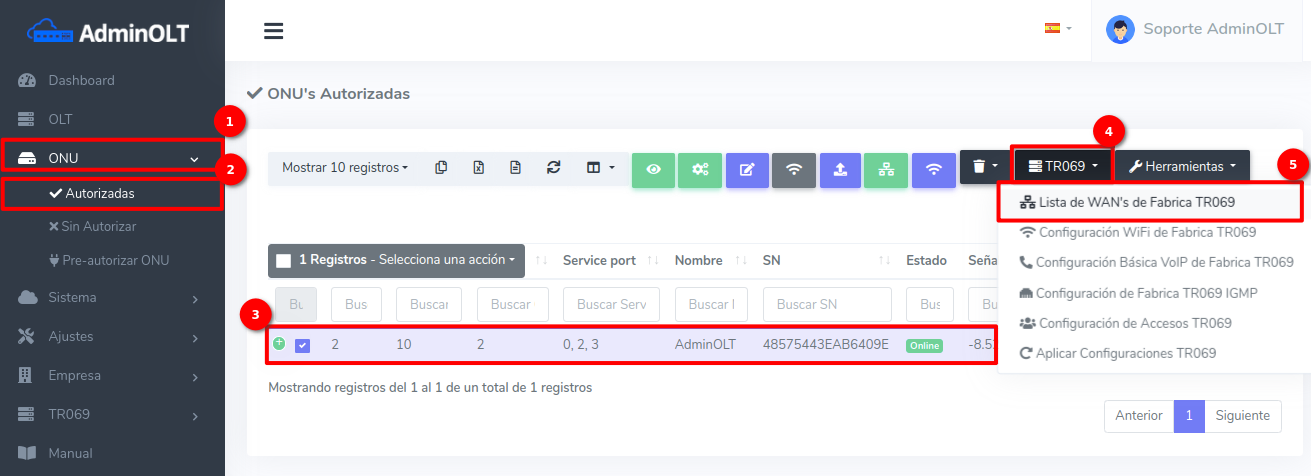Click the refresh table icon
The width and height of the screenshot is (1311, 476).
553,167
